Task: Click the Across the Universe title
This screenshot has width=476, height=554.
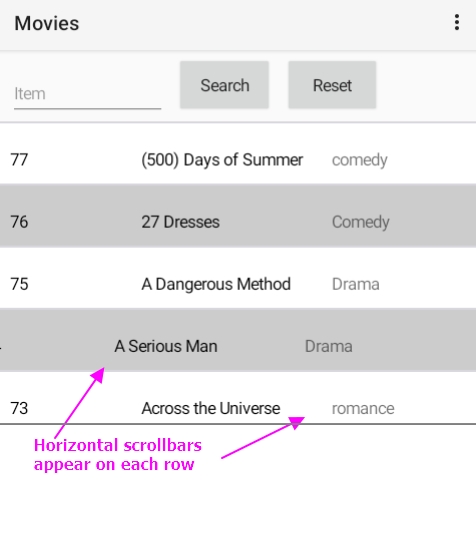Action: (x=211, y=408)
